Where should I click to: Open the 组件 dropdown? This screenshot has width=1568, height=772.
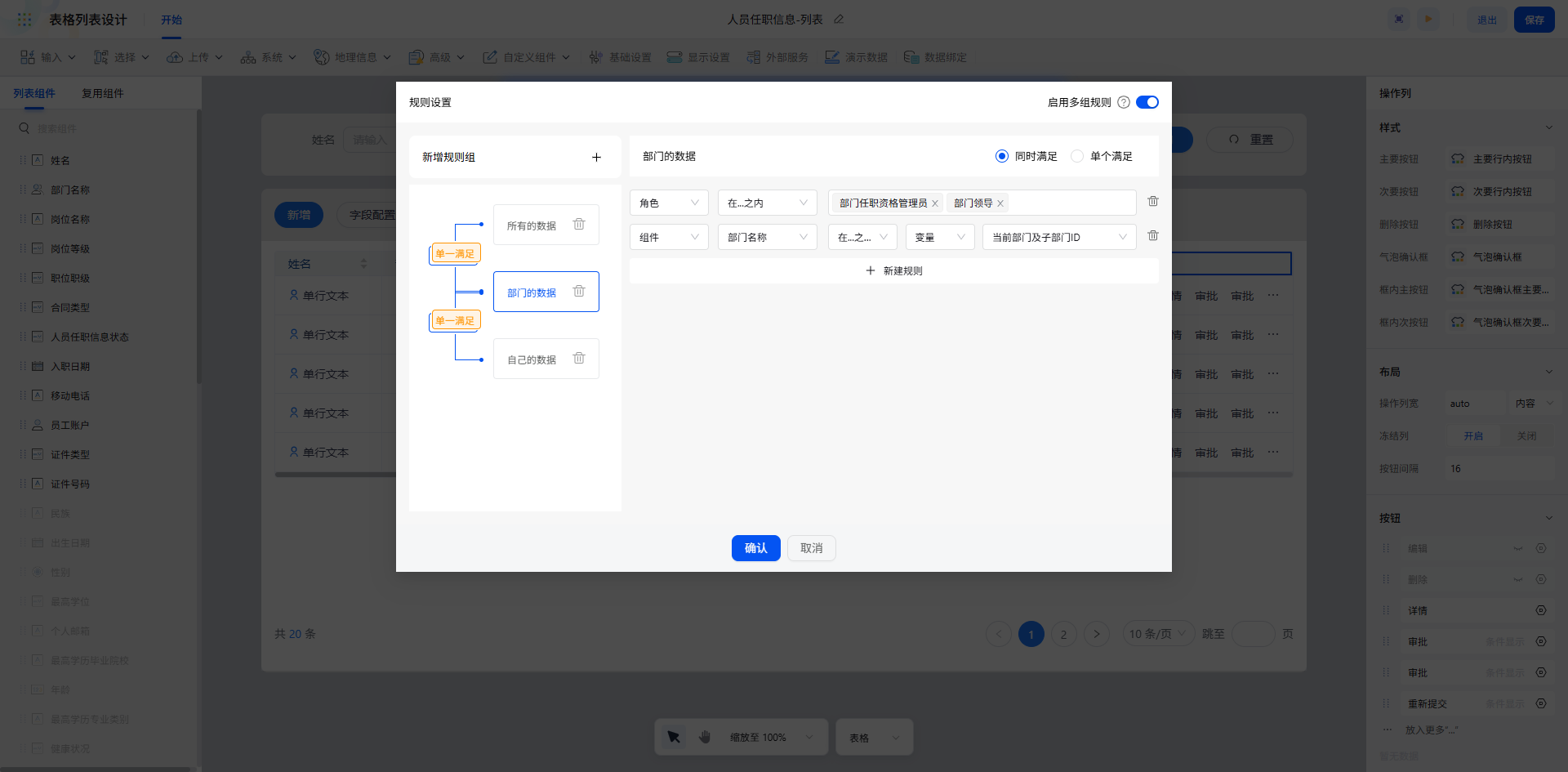point(669,237)
